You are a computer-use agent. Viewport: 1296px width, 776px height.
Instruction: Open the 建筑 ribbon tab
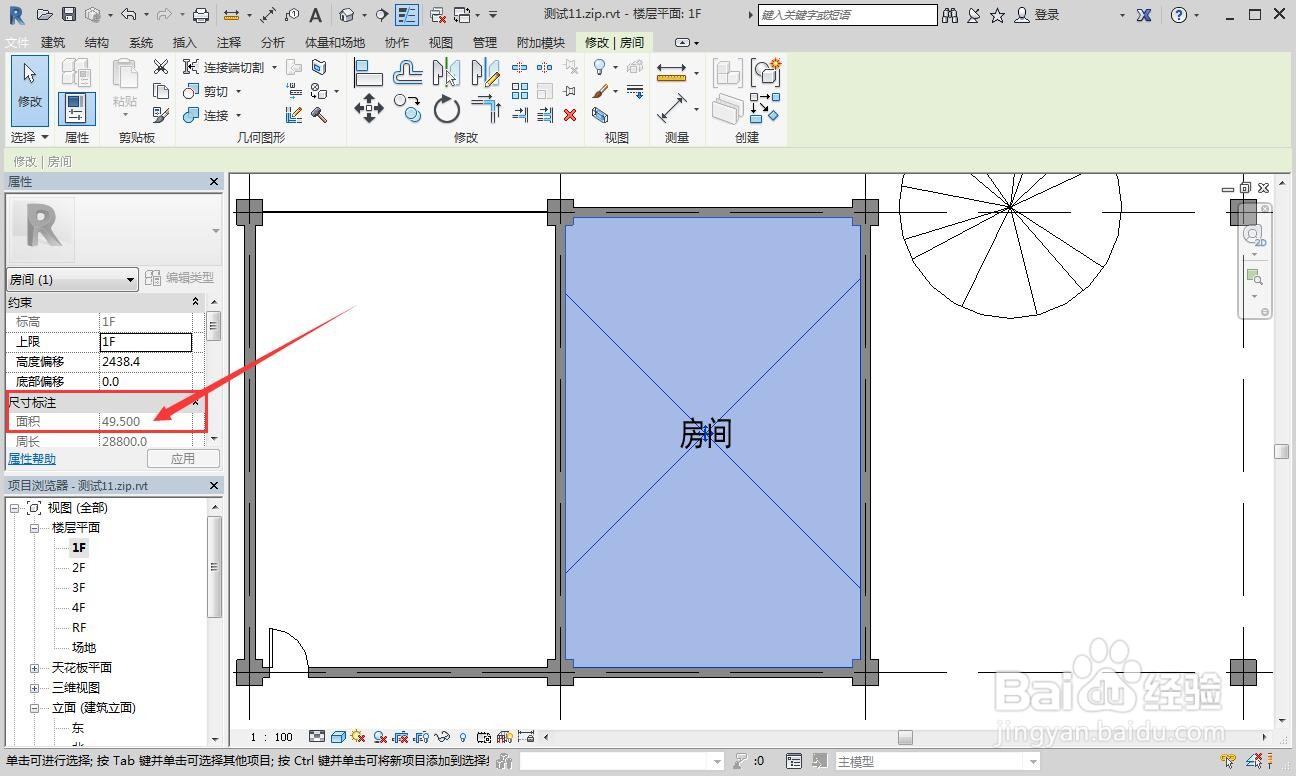pos(53,43)
